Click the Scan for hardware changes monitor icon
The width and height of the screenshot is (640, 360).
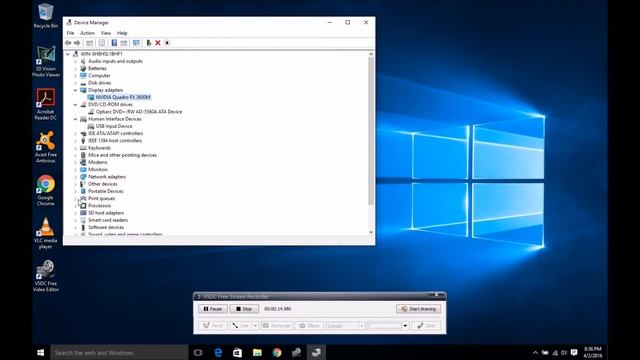tap(136, 43)
